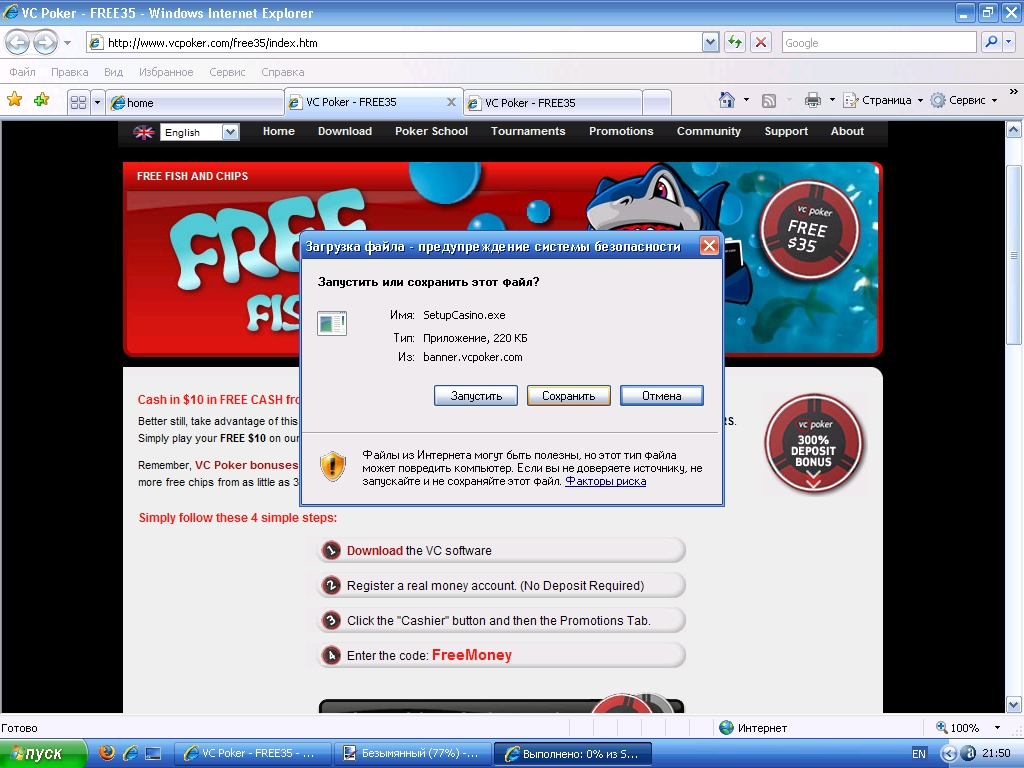
Task: Click the Add to Favorites icon
Action: coord(41,100)
